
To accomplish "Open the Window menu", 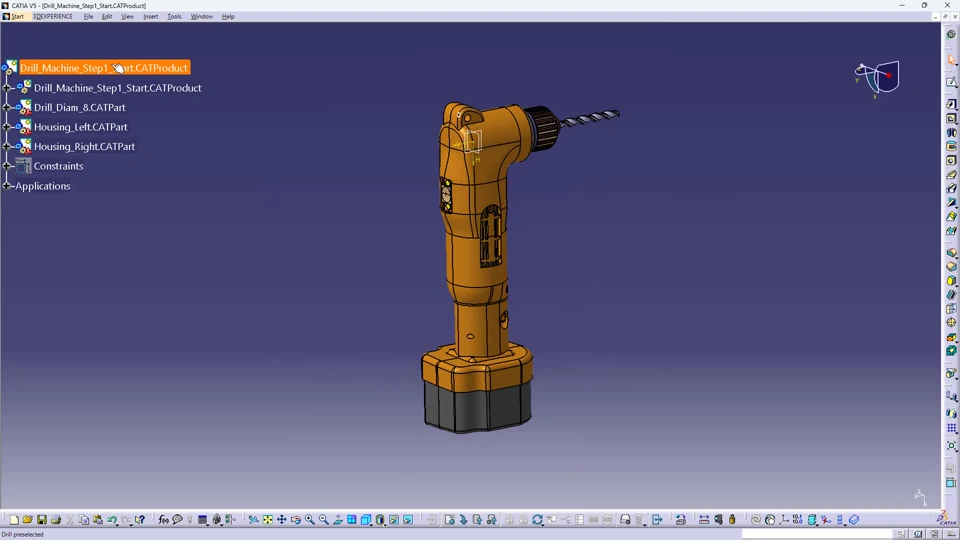I will click(201, 17).
